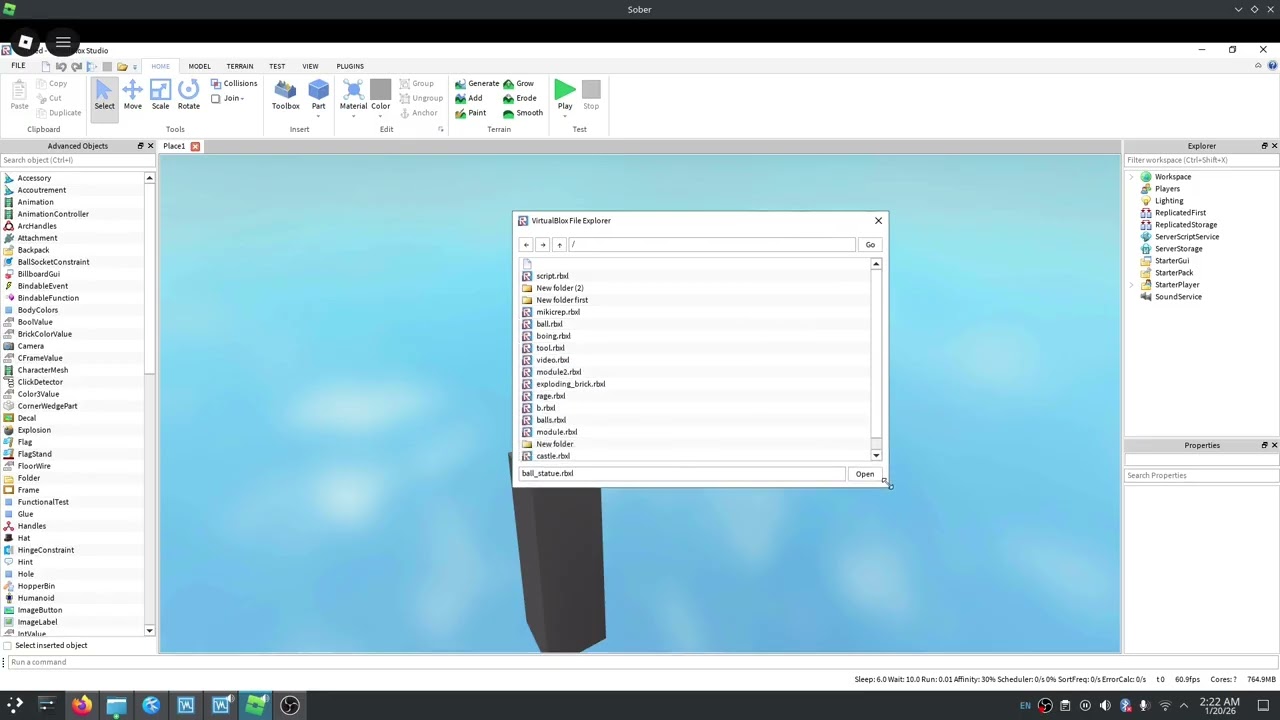Image resolution: width=1280 pixels, height=720 pixels.
Task: Click the Go button in File Explorer
Action: [x=870, y=245]
